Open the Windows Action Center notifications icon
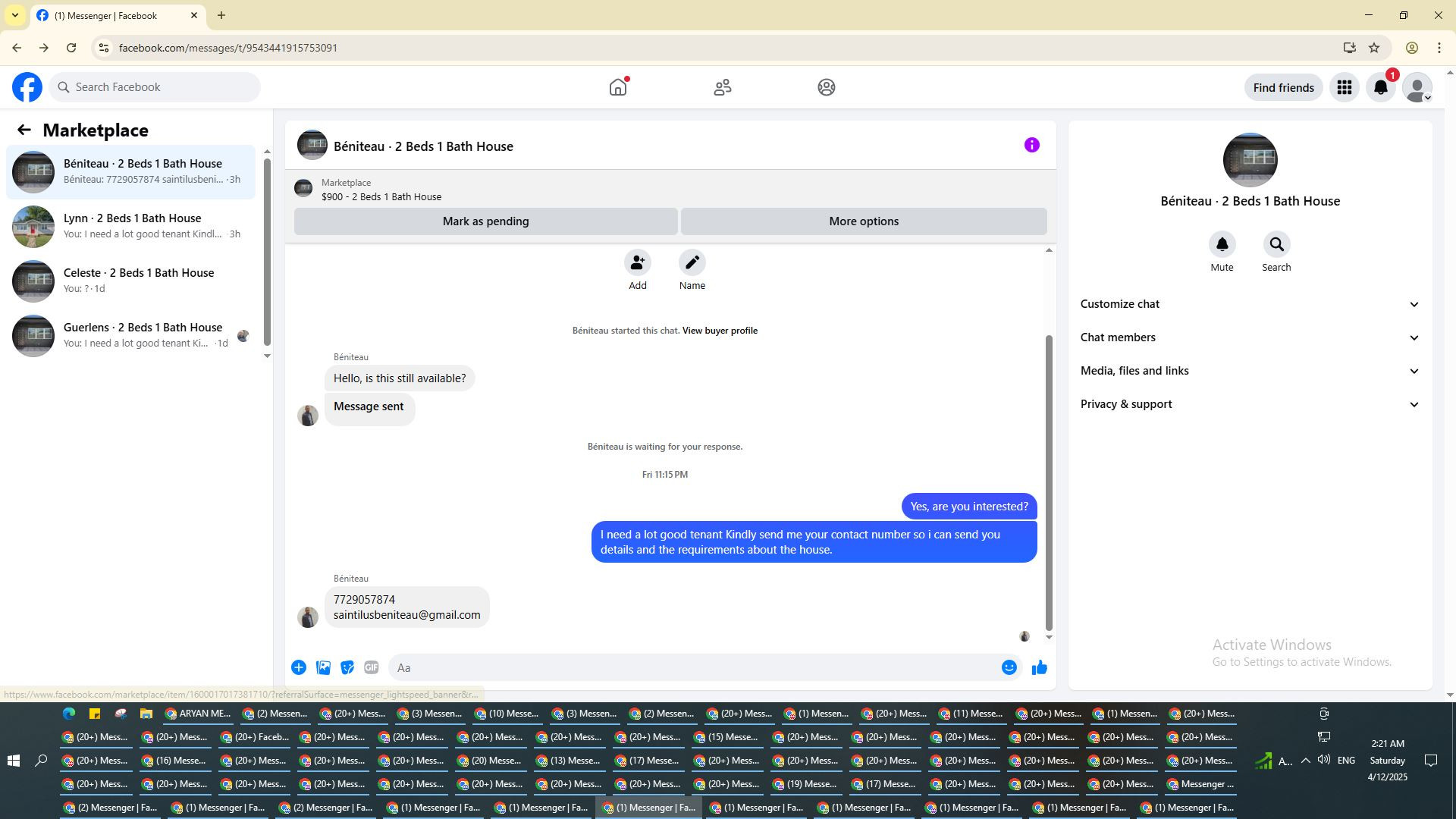The width and height of the screenshot is (1456, 819). tap(1431, 761)
